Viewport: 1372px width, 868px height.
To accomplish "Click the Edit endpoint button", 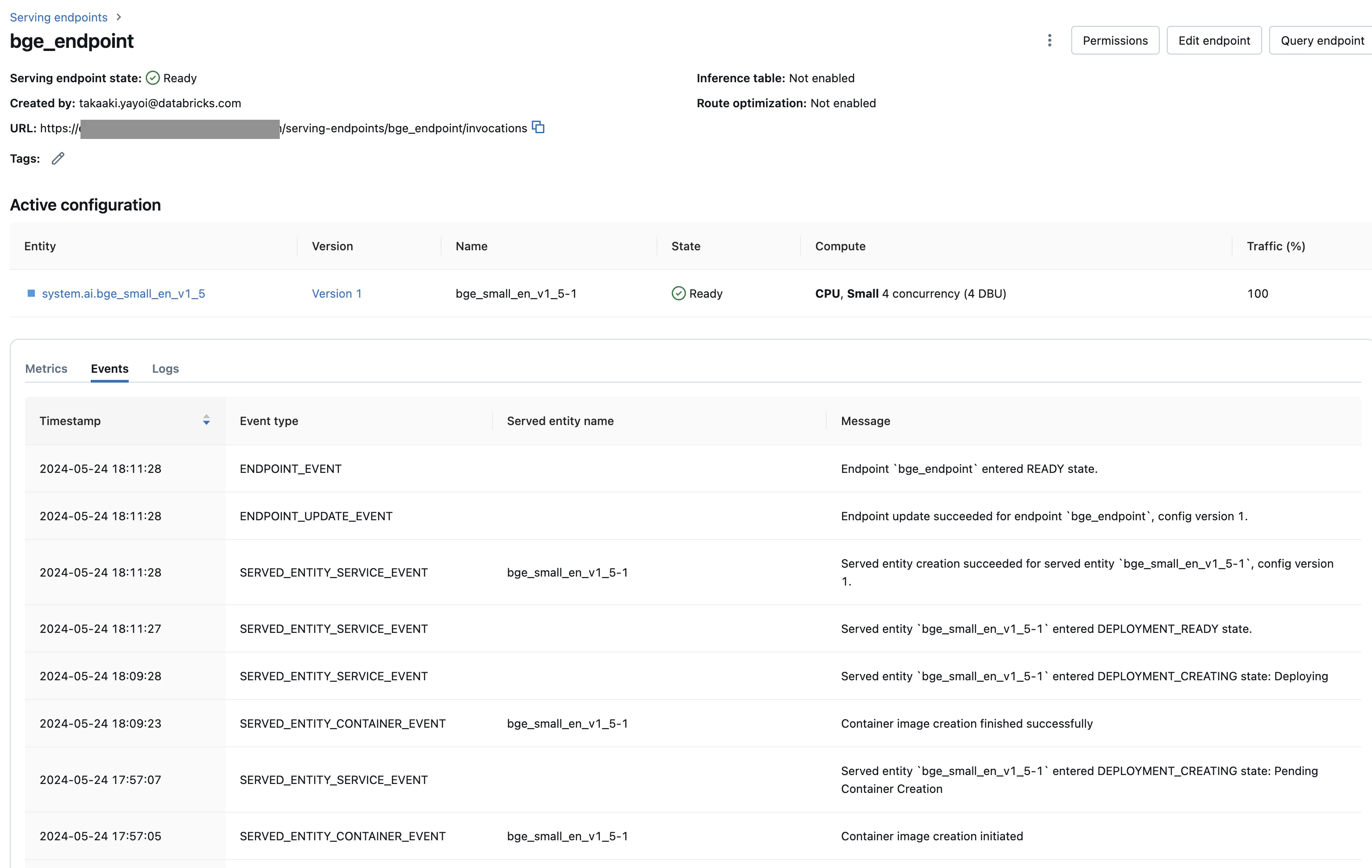I will (x=1214, y=41).
